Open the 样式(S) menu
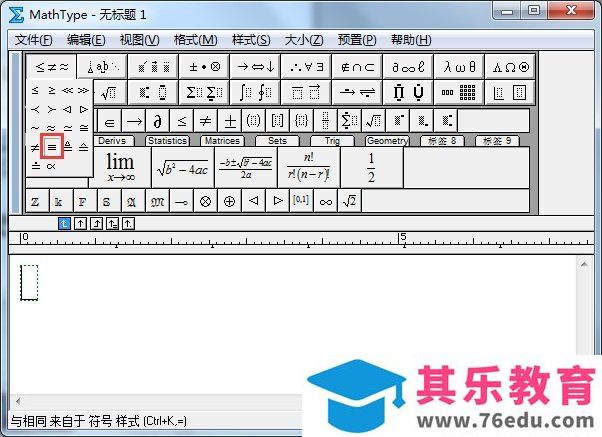 click(x=251, y=40)
